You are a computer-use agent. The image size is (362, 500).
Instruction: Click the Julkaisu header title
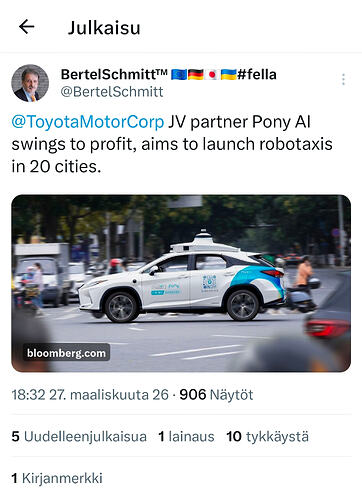(x=104, y=28)
